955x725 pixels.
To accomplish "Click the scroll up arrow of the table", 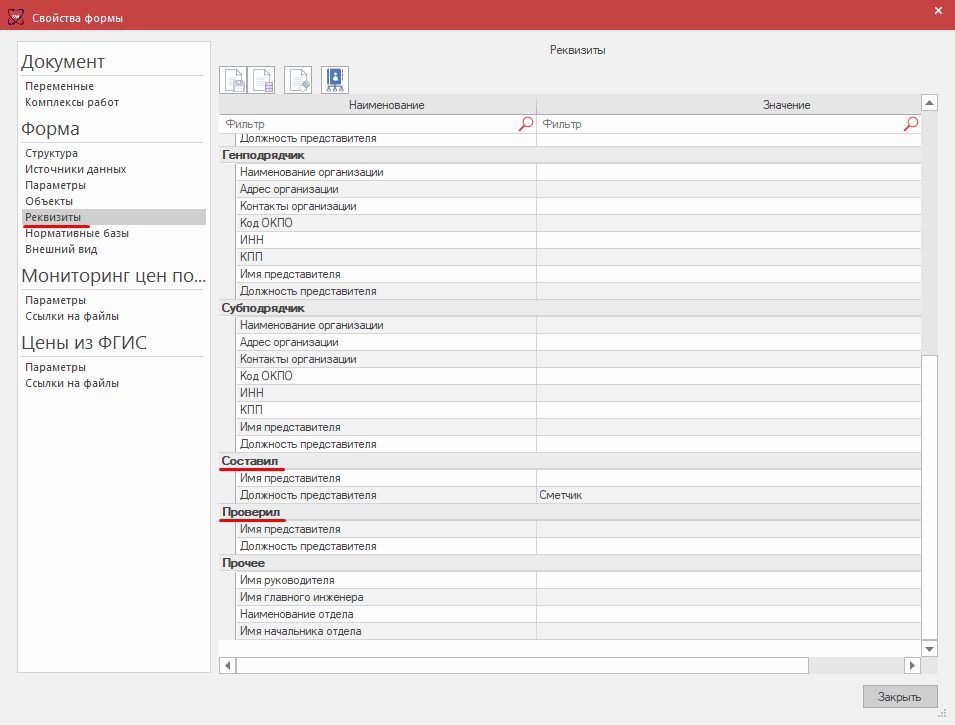I will [x=929, y=103].
